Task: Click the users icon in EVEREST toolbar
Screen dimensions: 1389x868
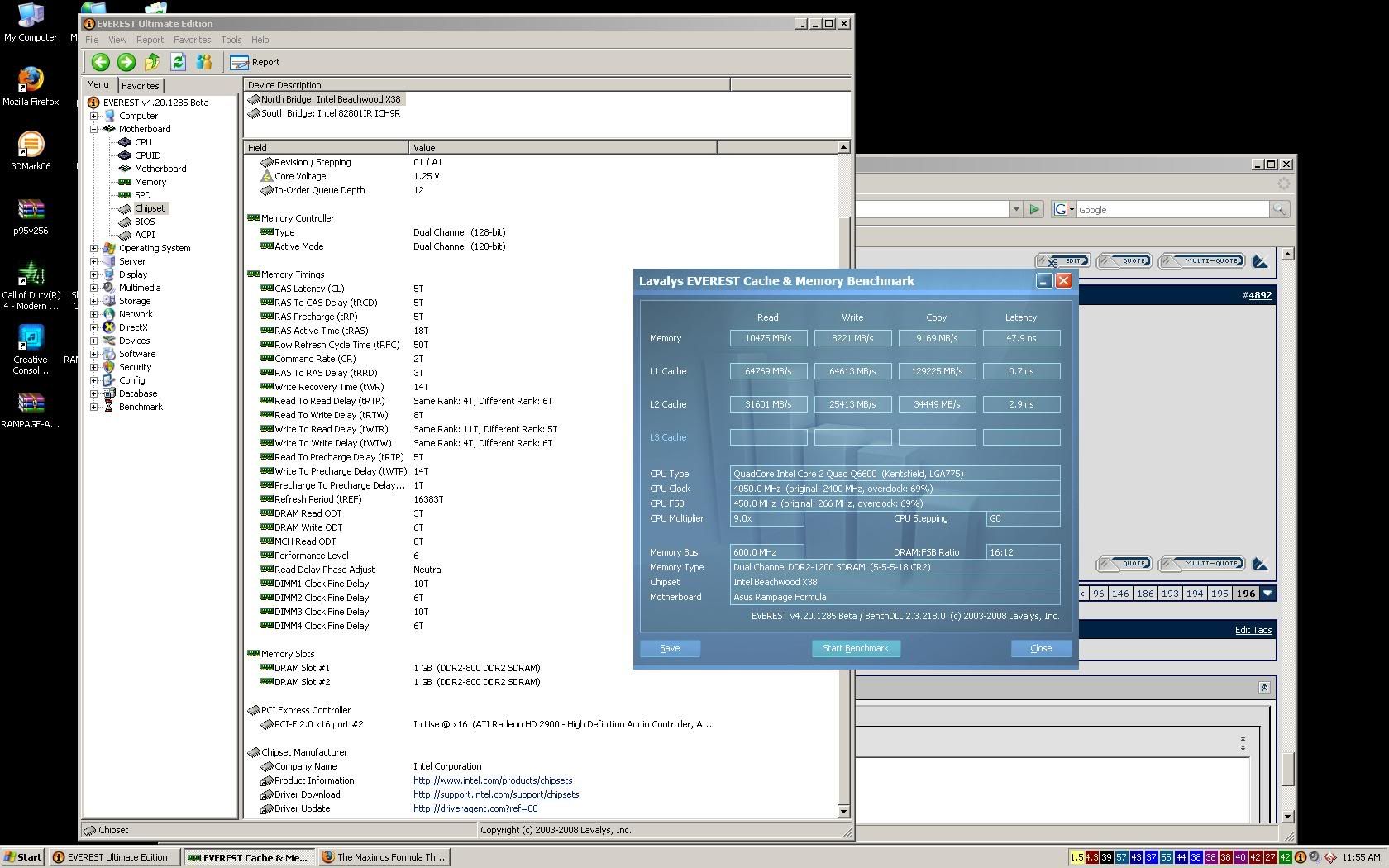Action: 204,62
